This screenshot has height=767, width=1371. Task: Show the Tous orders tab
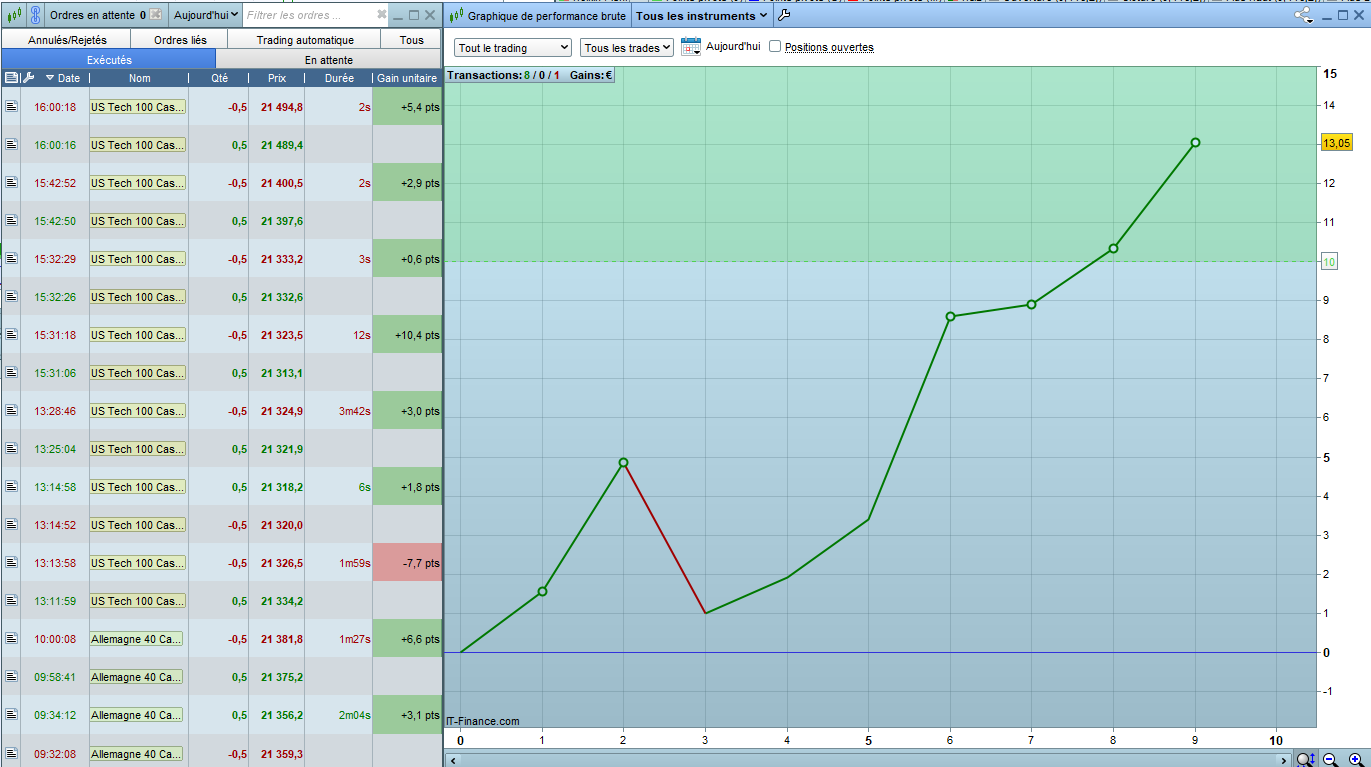[412, 40]
